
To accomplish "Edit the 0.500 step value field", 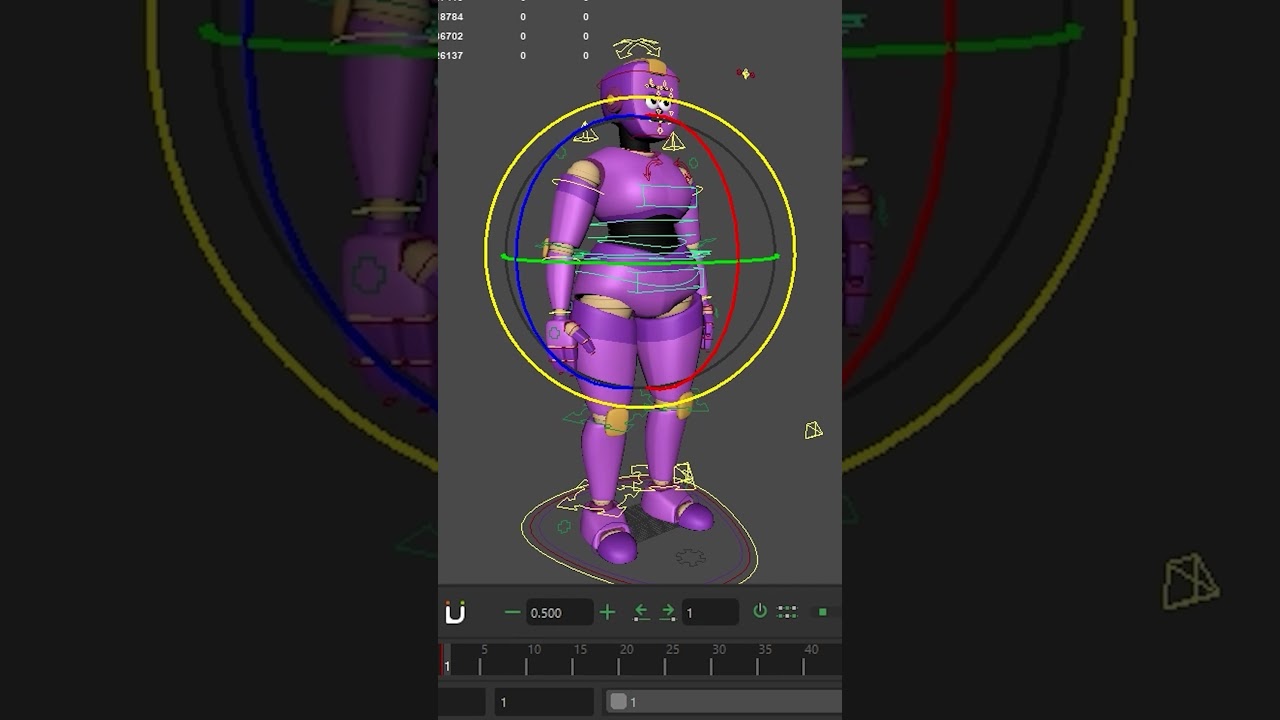I will tap(560, 612).
